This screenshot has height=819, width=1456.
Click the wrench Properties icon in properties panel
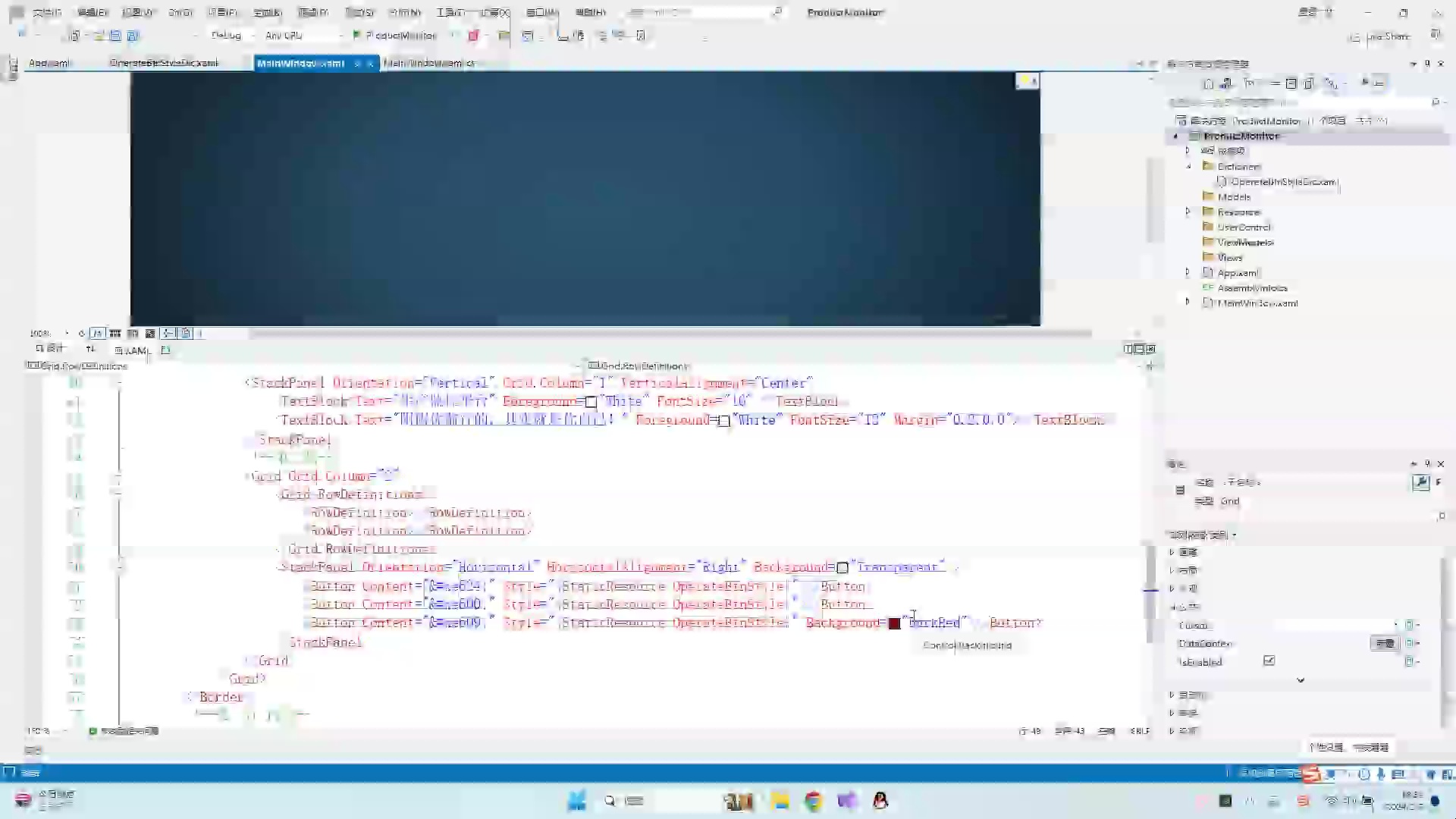pyautogui.click(x=1420, y=482)
